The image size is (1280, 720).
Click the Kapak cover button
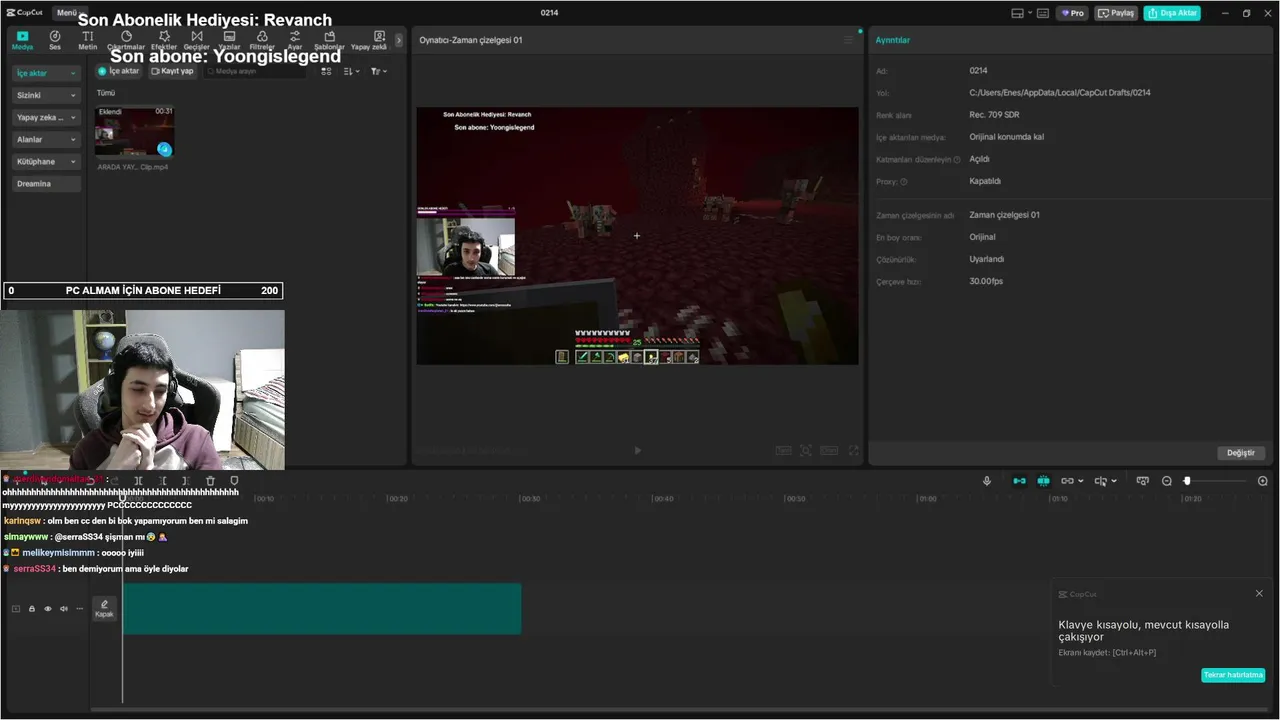(104, 608)
